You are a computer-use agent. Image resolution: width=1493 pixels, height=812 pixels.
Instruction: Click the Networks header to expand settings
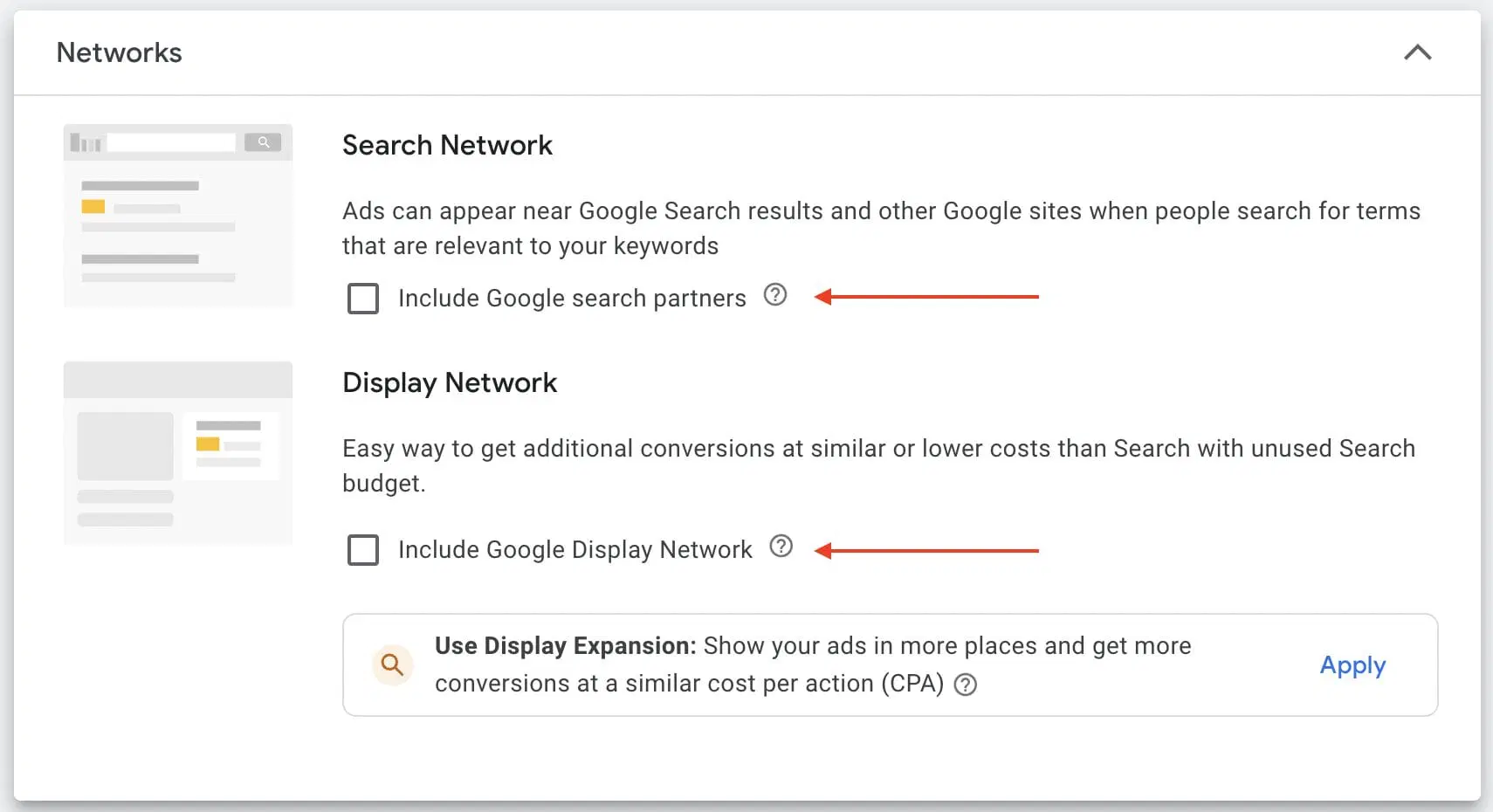(119, 52)
